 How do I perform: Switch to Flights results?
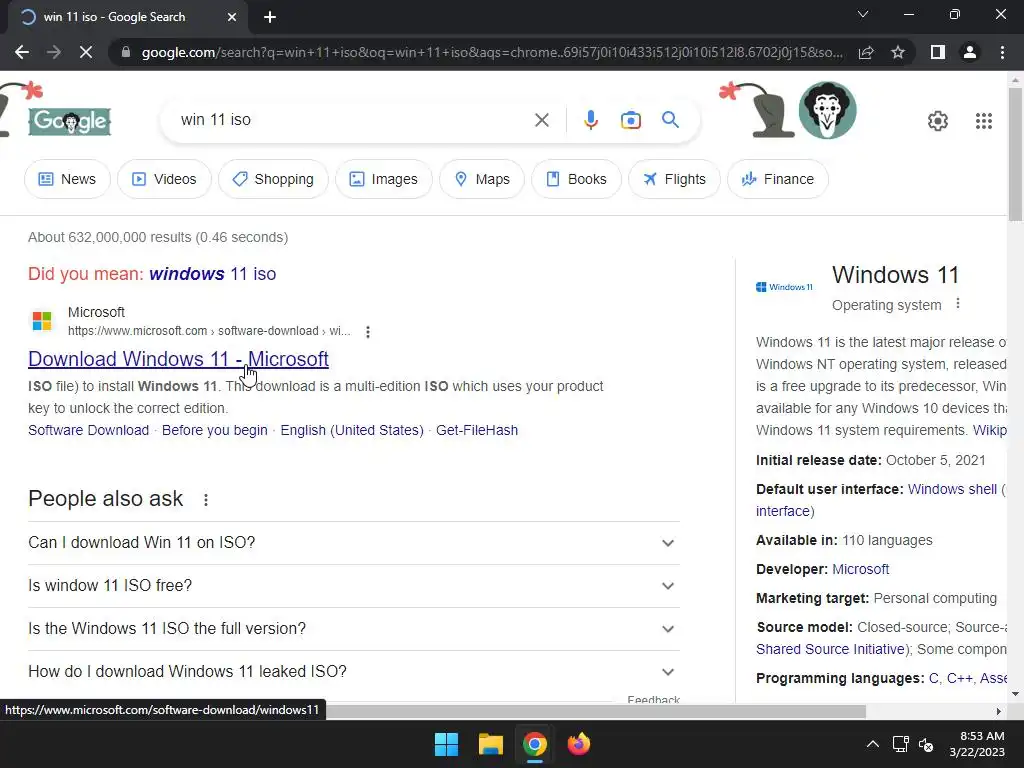pos(675,179)
